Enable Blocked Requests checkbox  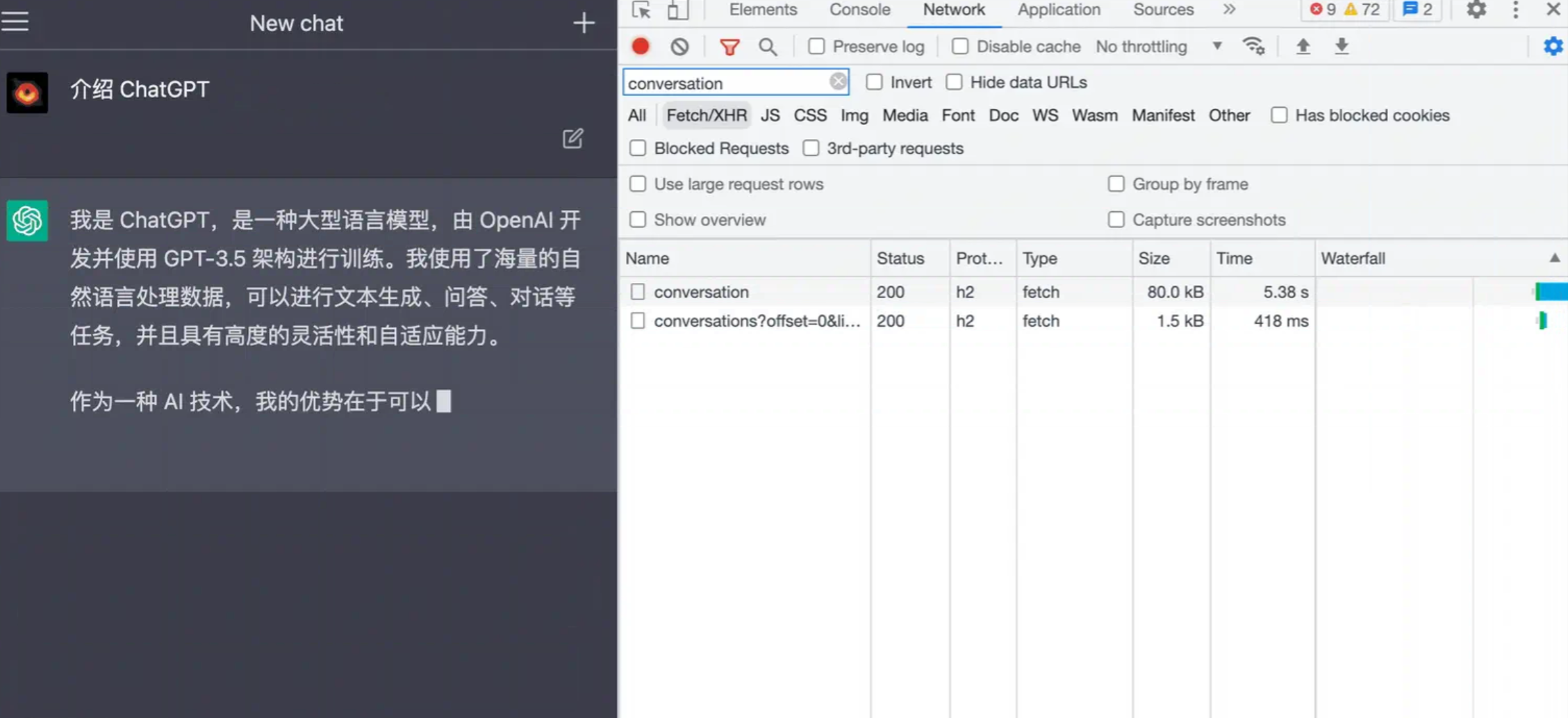pos(637,148)
